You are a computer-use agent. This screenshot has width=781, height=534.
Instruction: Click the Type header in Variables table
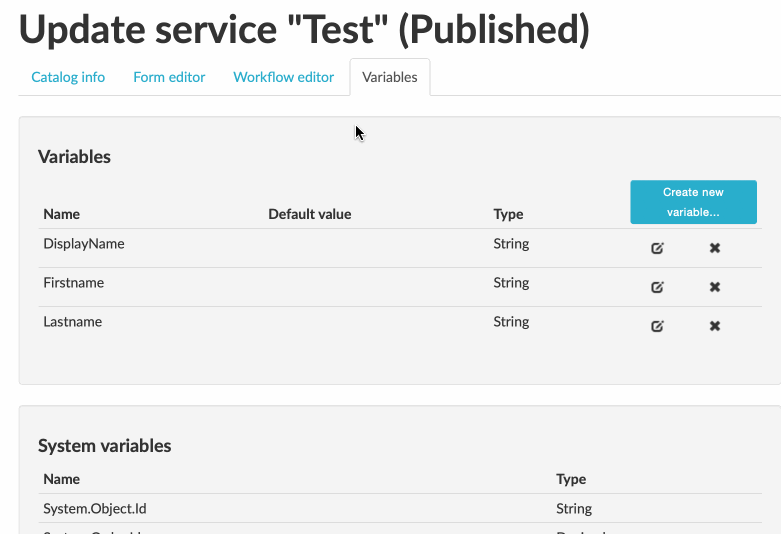[508, 214]
